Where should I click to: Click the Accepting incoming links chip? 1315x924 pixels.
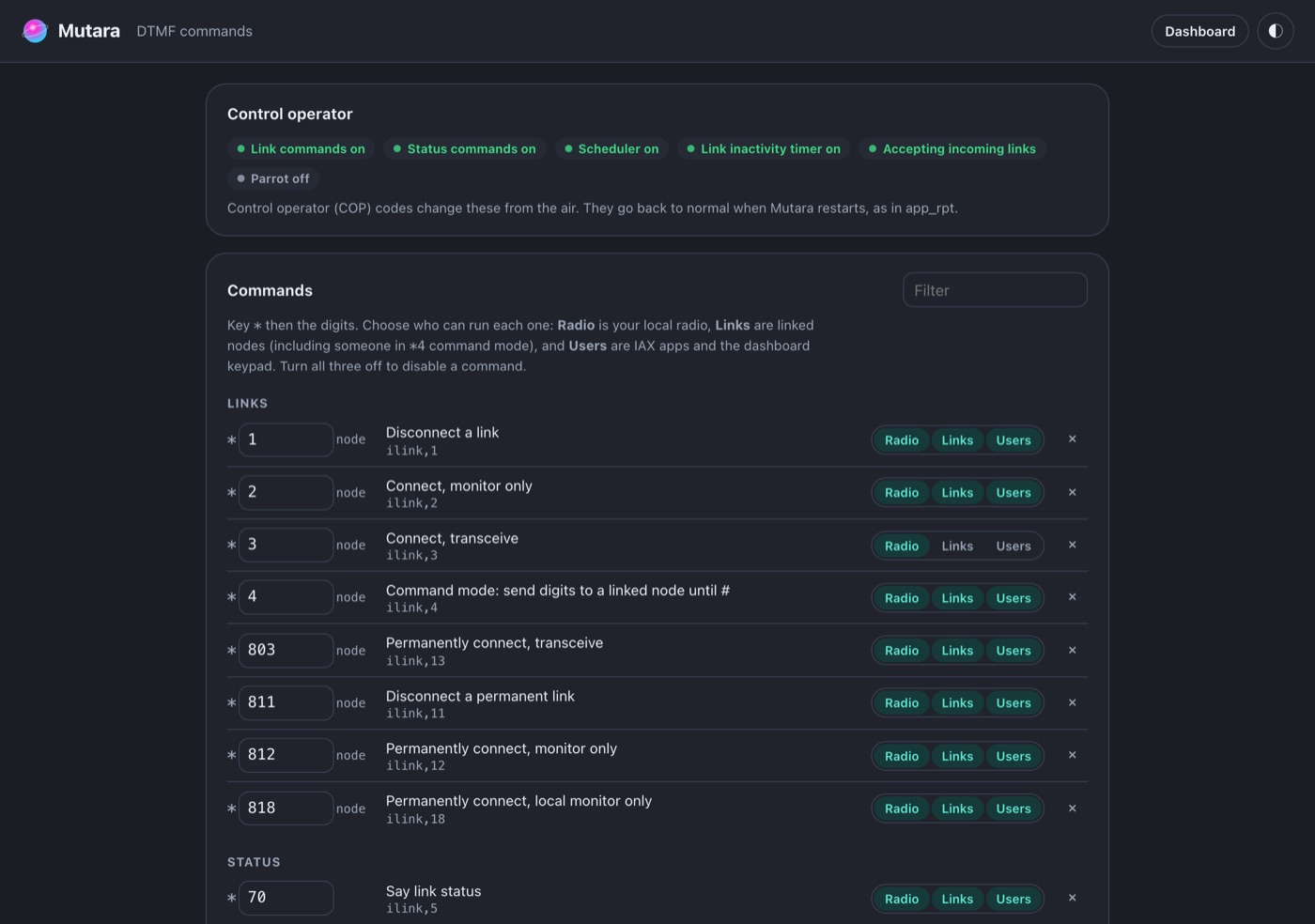pyautogui.click(x=952, y=148)
